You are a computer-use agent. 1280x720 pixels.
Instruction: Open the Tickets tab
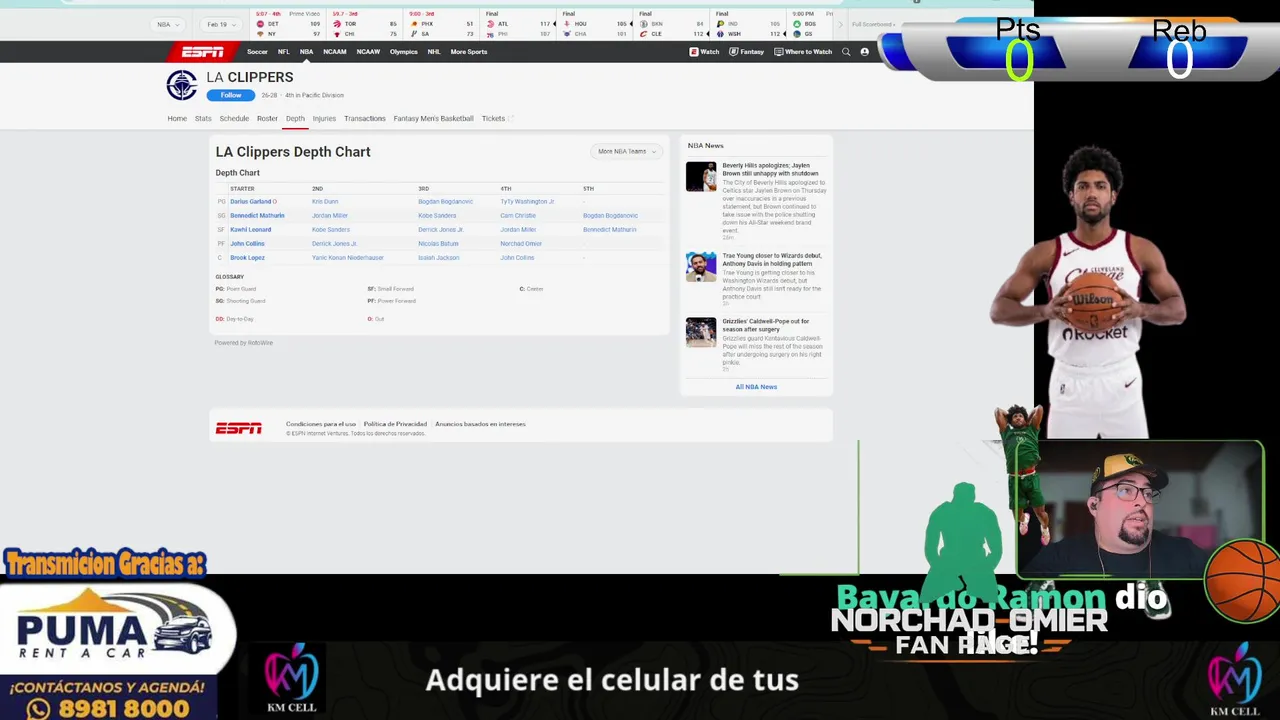(x=496, y=118)
